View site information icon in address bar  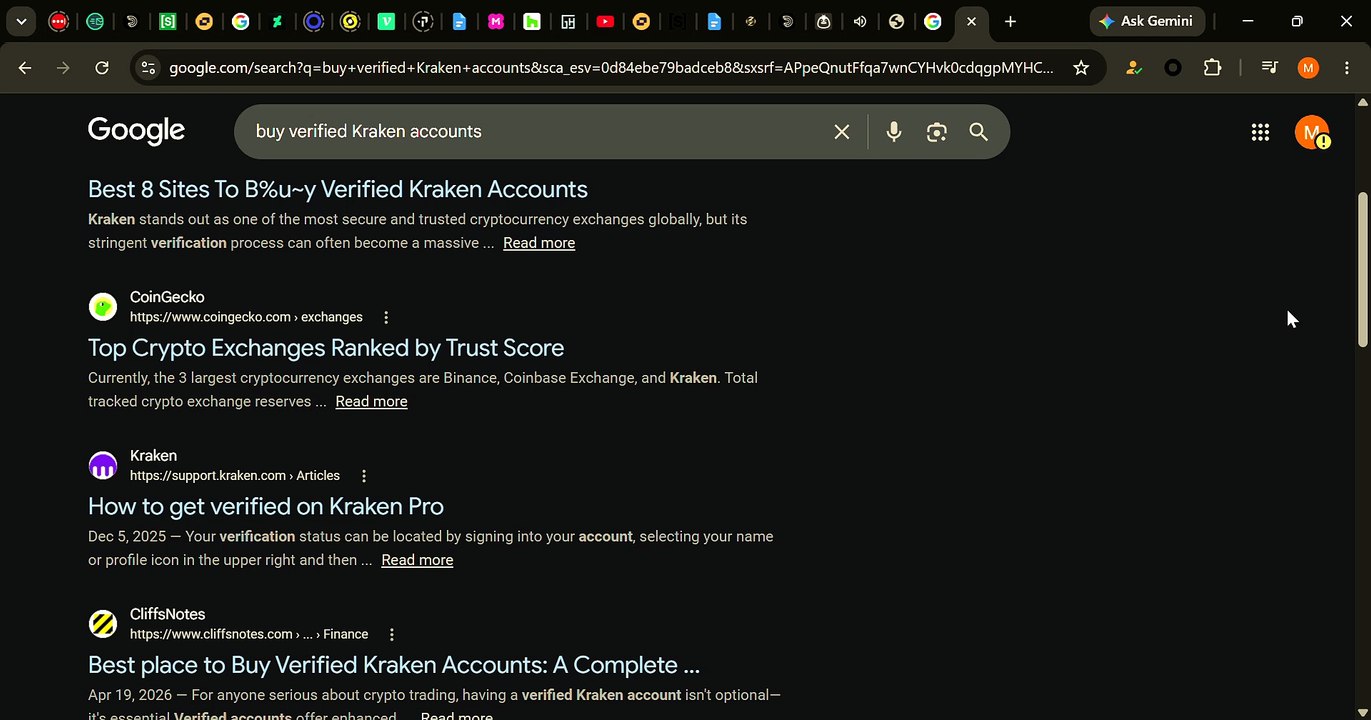pos(148,68)
